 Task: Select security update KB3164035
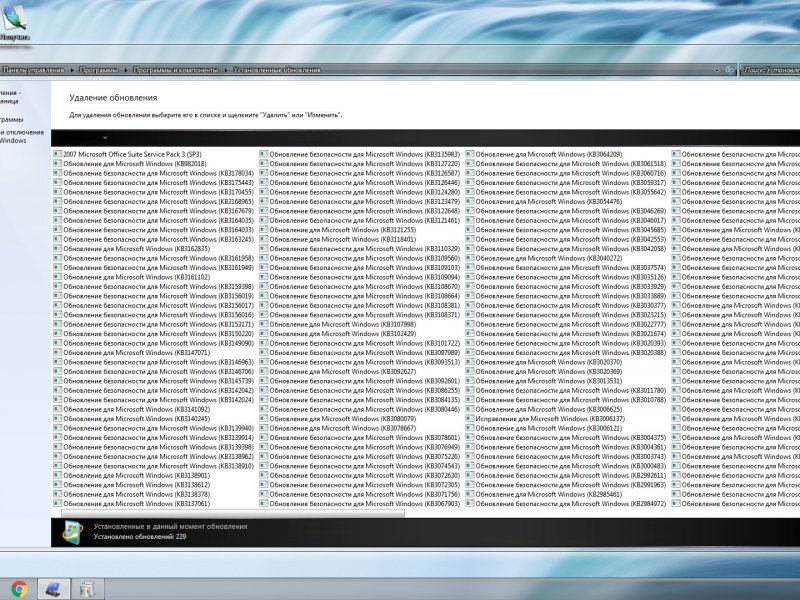point(154,220)
